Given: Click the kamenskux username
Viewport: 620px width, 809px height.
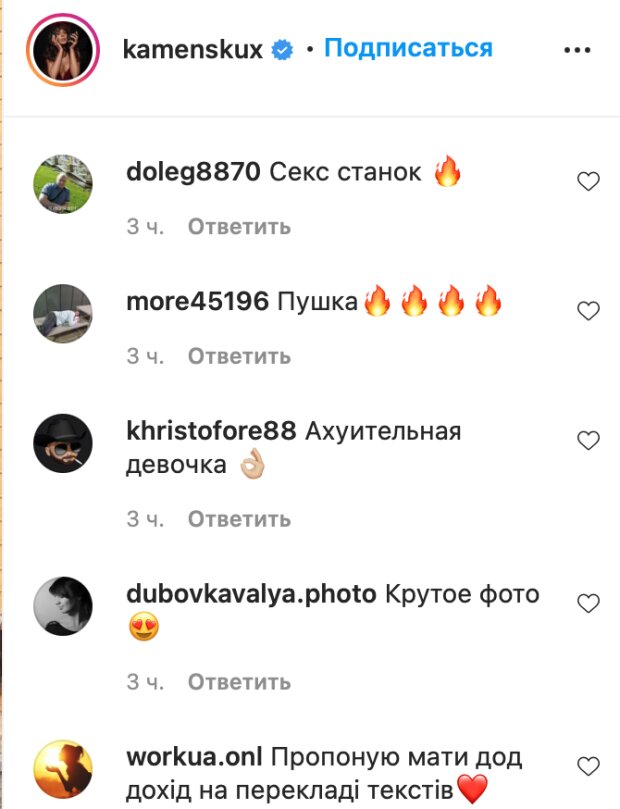Looking at the screenshot, I should (193, 49).
